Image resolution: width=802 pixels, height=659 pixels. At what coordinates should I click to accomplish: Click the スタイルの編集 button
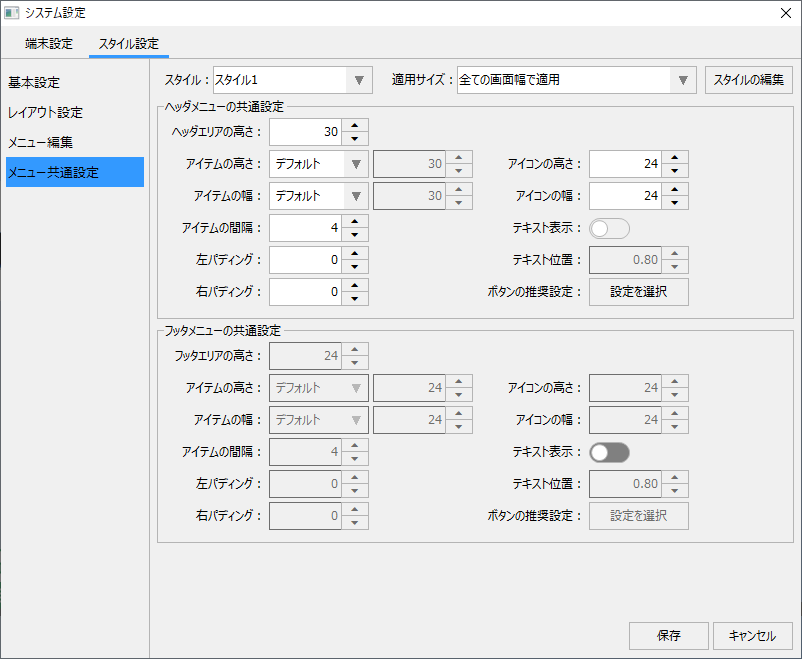point(749,80)
